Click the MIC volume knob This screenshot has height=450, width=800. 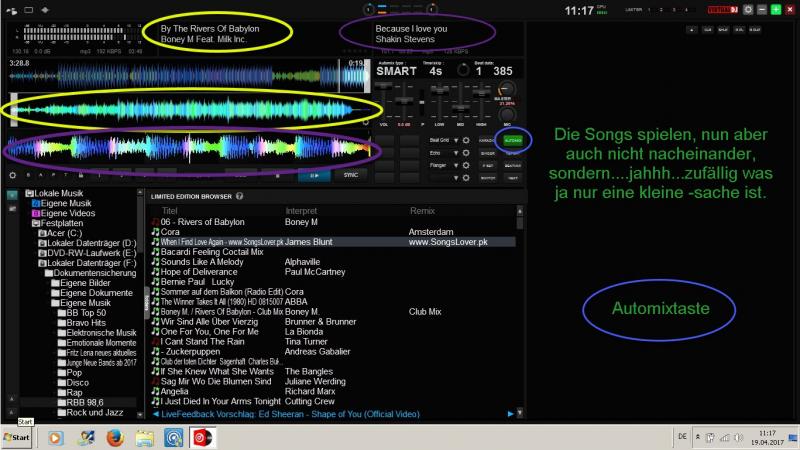(507, 114)
